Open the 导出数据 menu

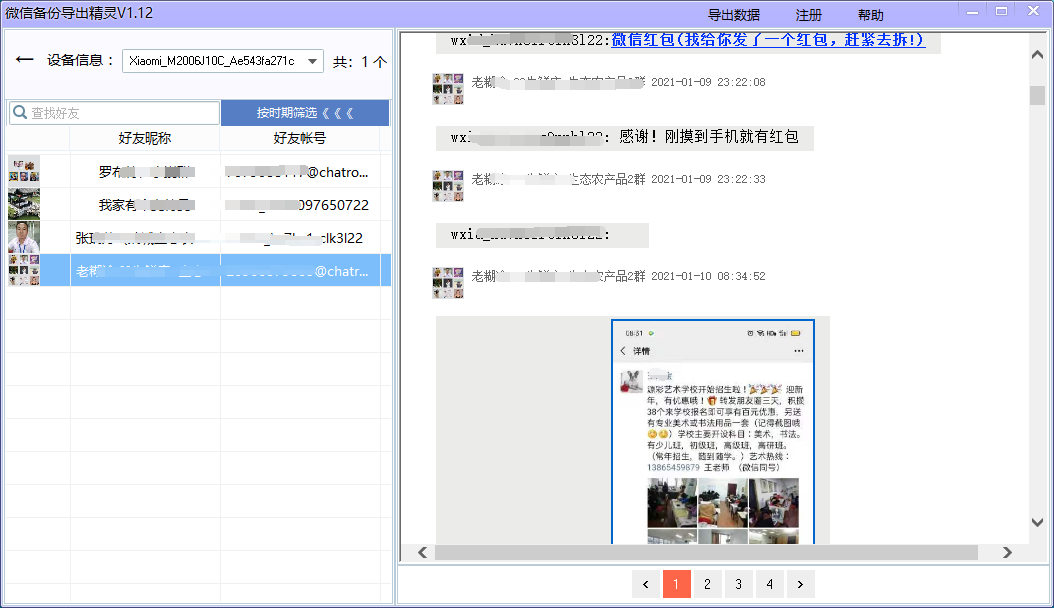click(734, 15)
